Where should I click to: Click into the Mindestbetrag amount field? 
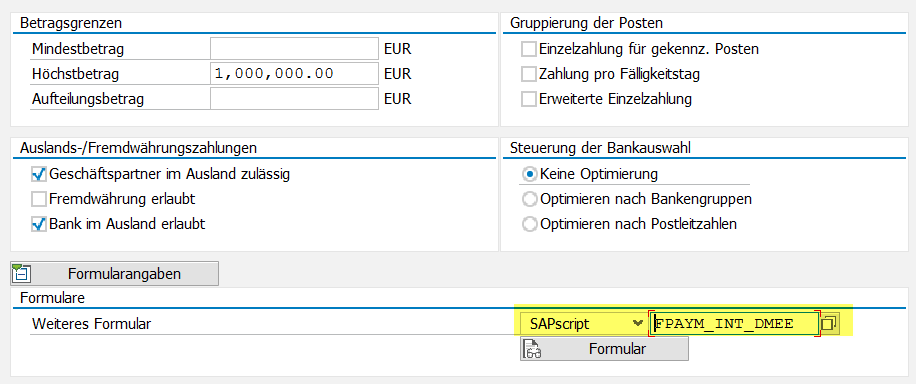click(x=294, y=49)
